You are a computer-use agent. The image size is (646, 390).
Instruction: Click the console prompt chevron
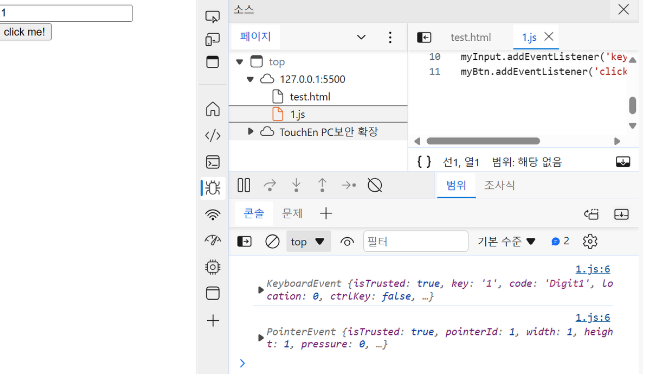pyautogui.click(x=242, y=363)
